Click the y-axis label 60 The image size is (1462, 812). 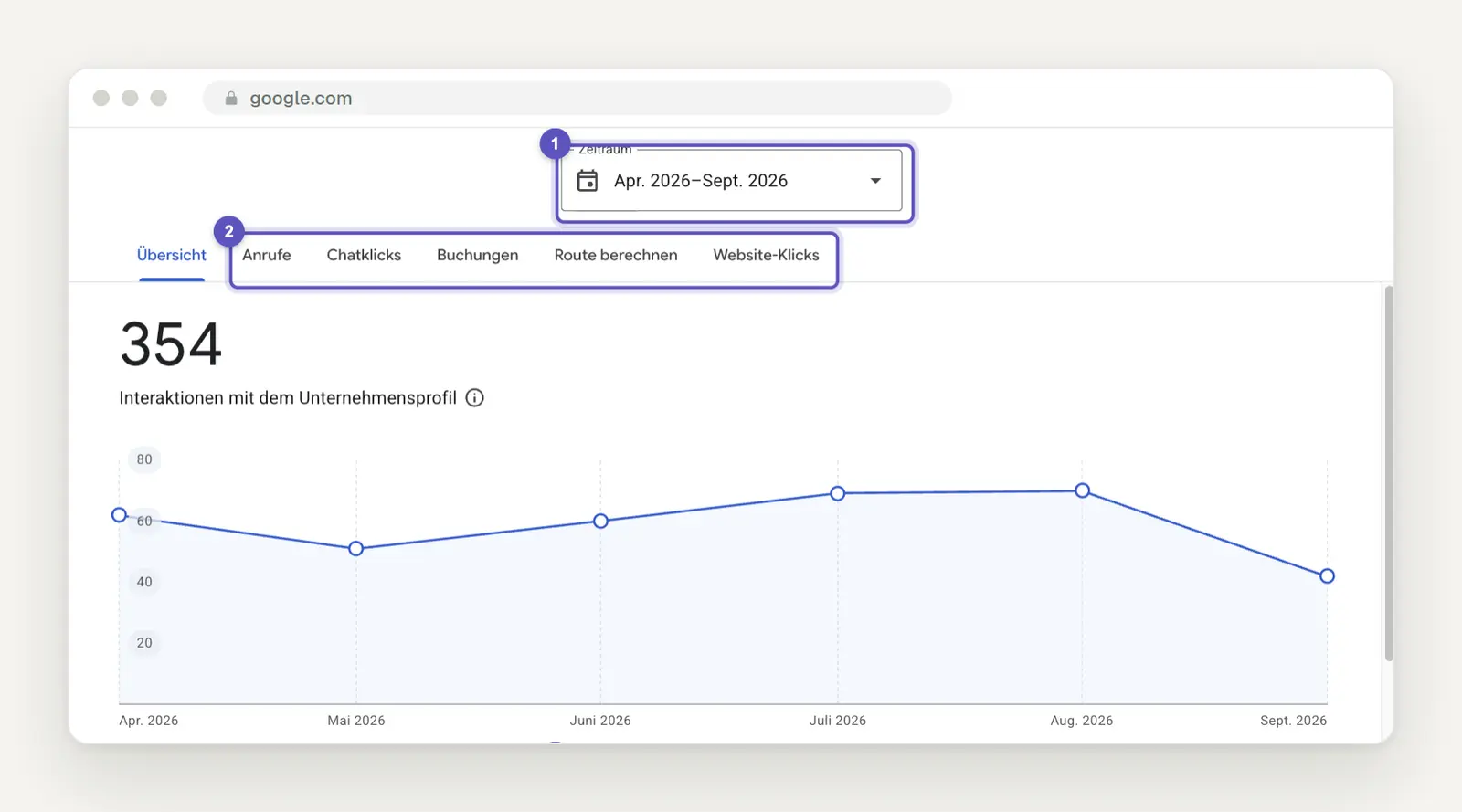(x=144, y=521)
